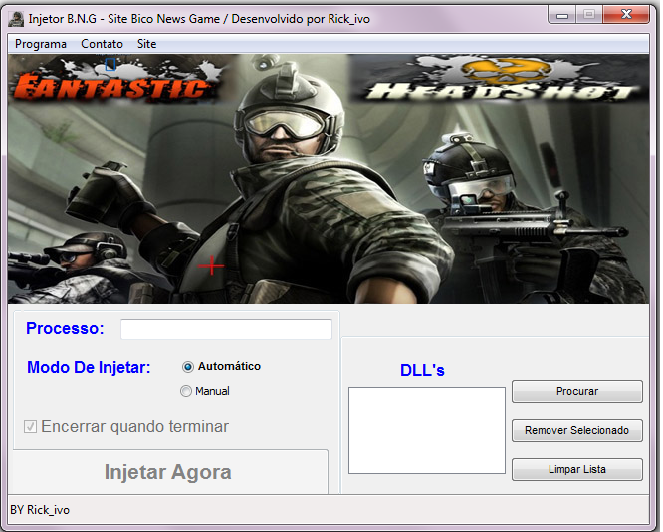This screenshot has width=663, height=532.
Task: Click the game banner image
Action: [x=328, y=178]
